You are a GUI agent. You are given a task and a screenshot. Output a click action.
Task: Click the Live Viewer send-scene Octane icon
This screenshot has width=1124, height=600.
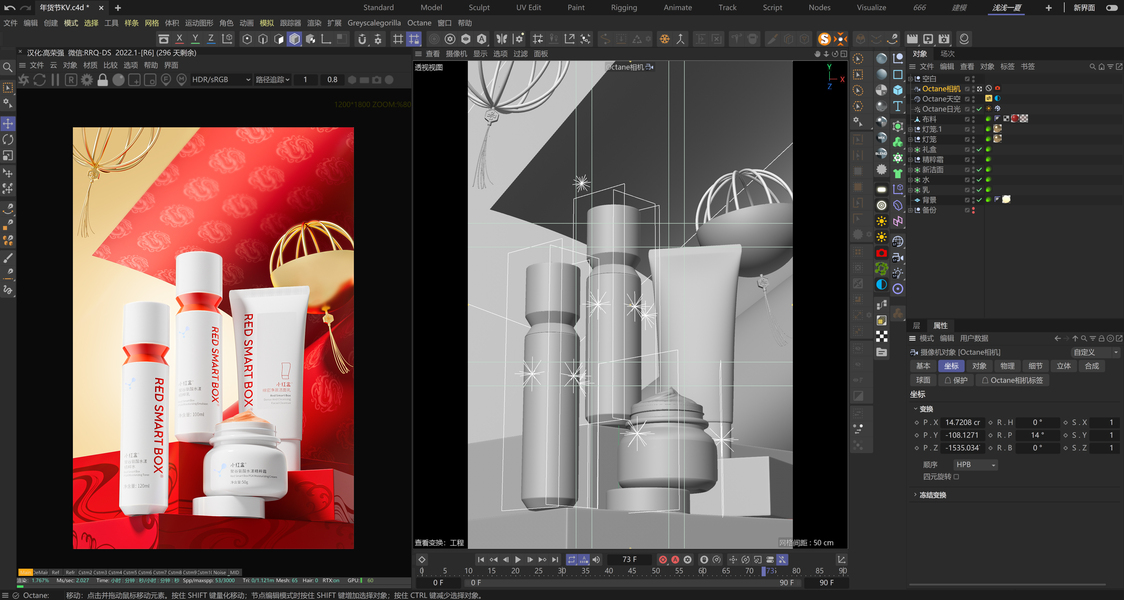coord(24,80)
